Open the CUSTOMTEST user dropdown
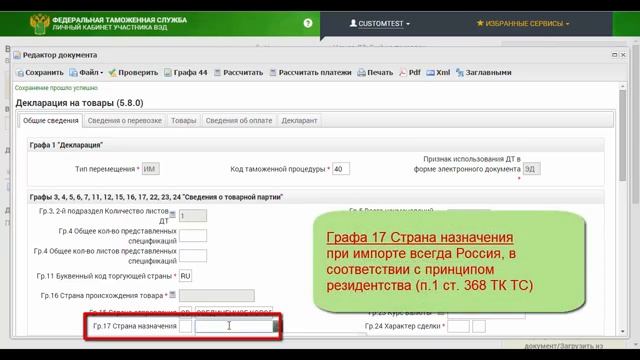 click(380, 24)
